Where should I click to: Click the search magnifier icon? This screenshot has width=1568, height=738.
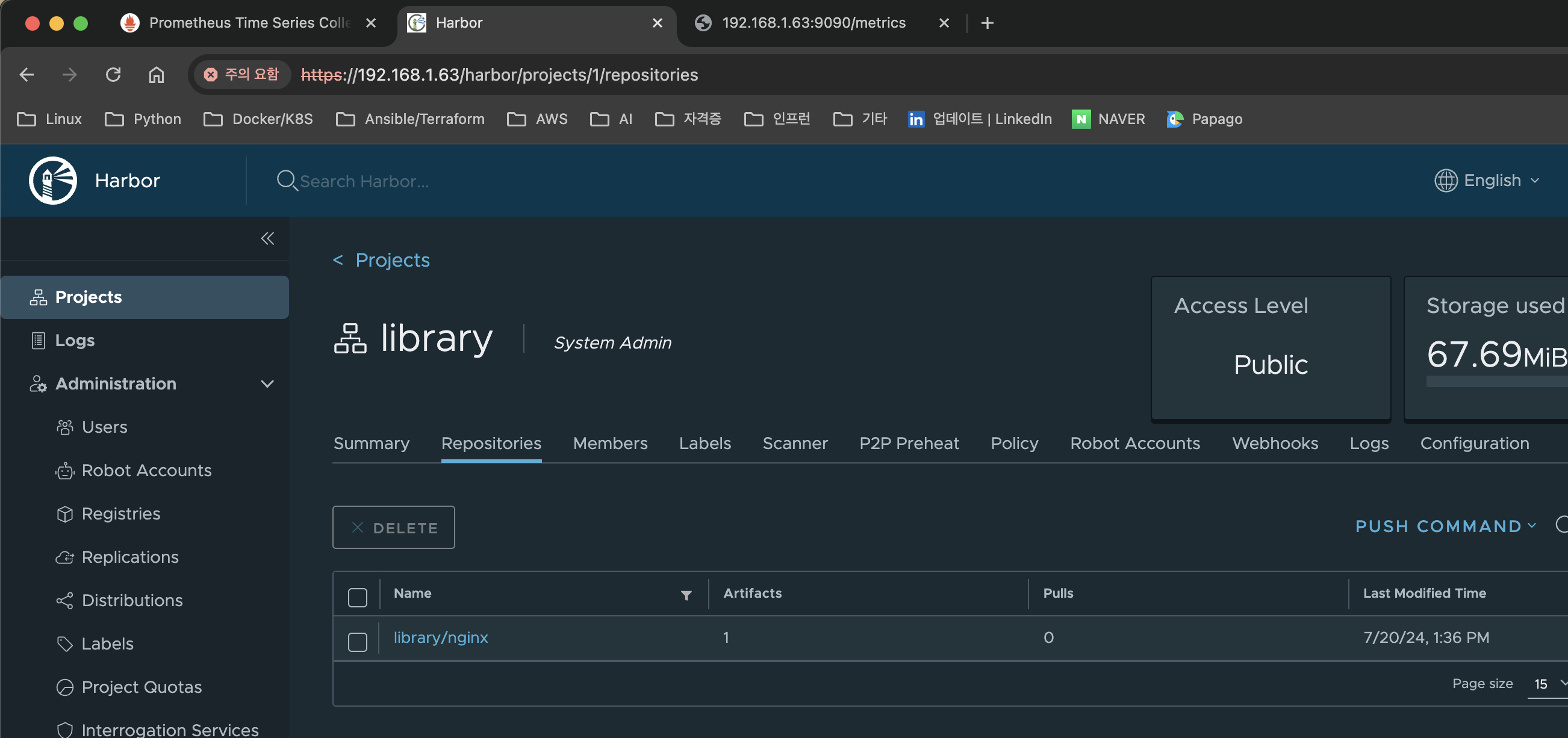coord(287,181)
